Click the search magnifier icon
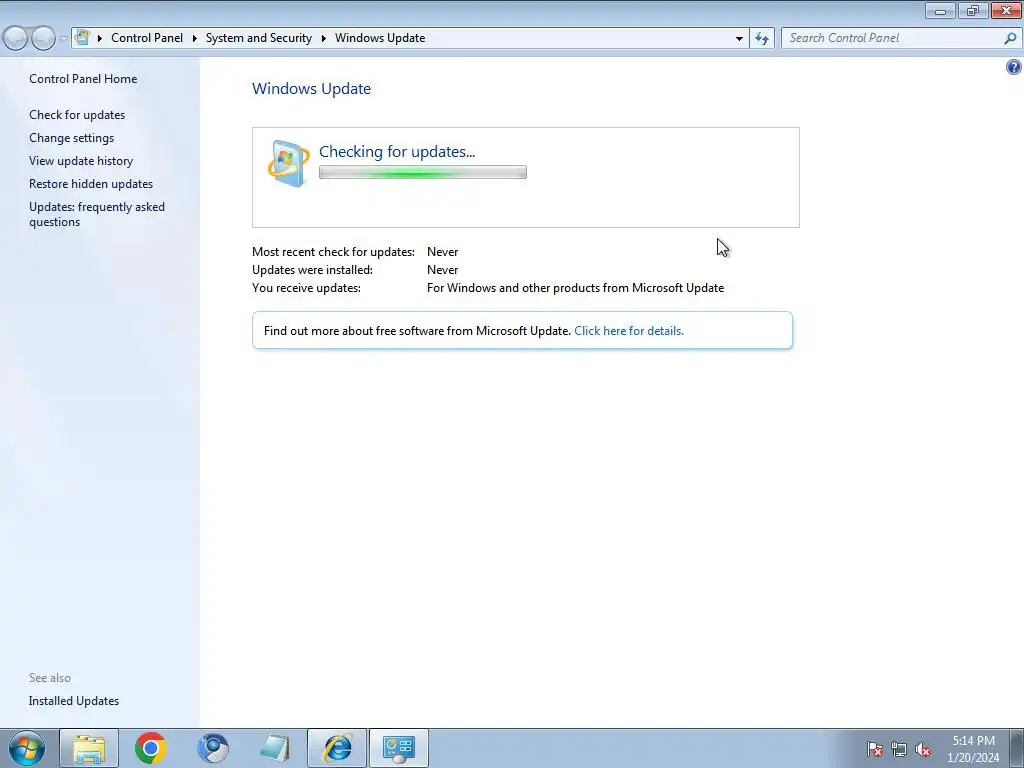The image size is (1024, 768). pos(1010,38)
